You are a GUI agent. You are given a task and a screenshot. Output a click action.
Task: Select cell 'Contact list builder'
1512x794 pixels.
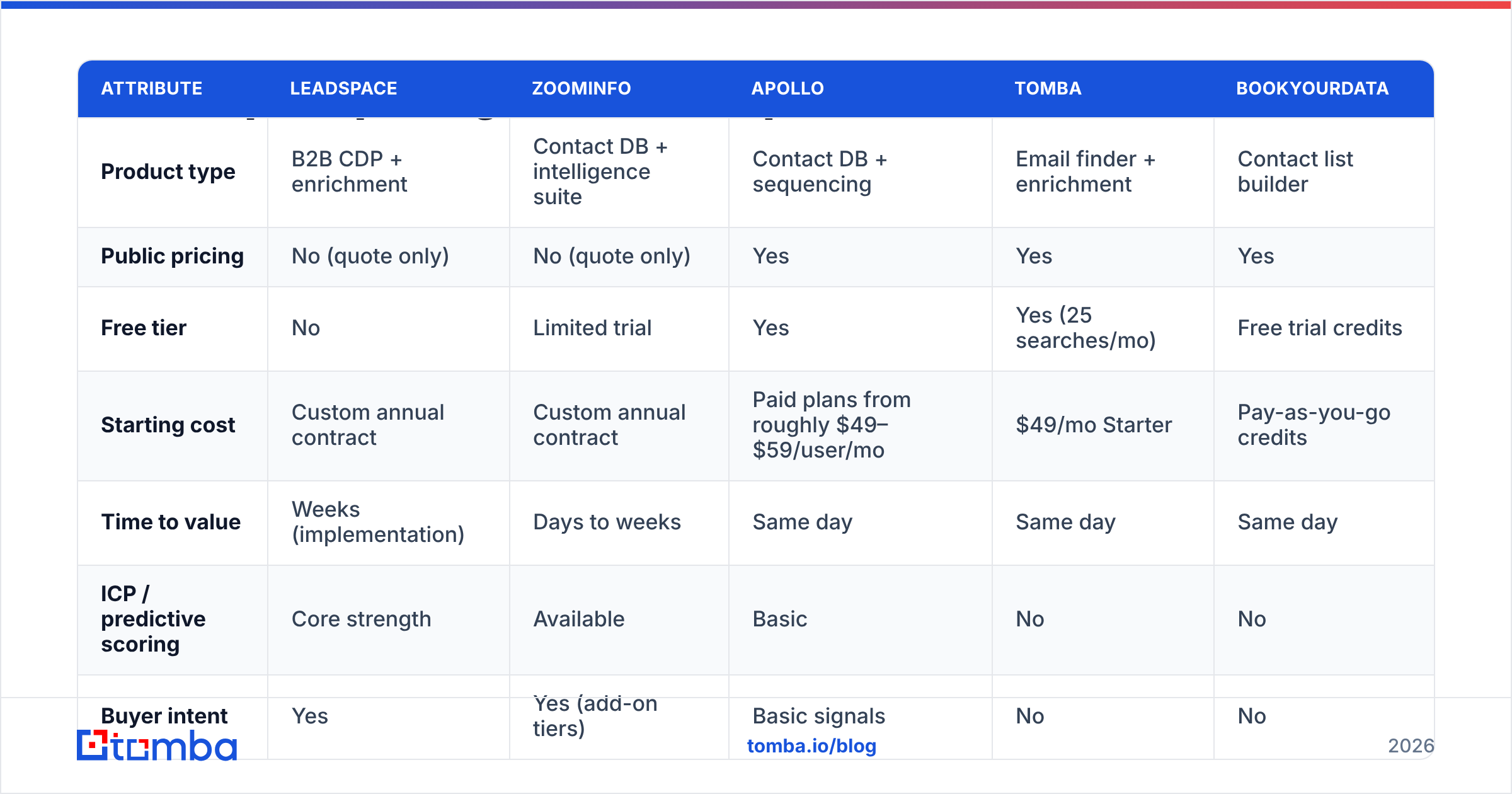click(x=1324, y=171)
